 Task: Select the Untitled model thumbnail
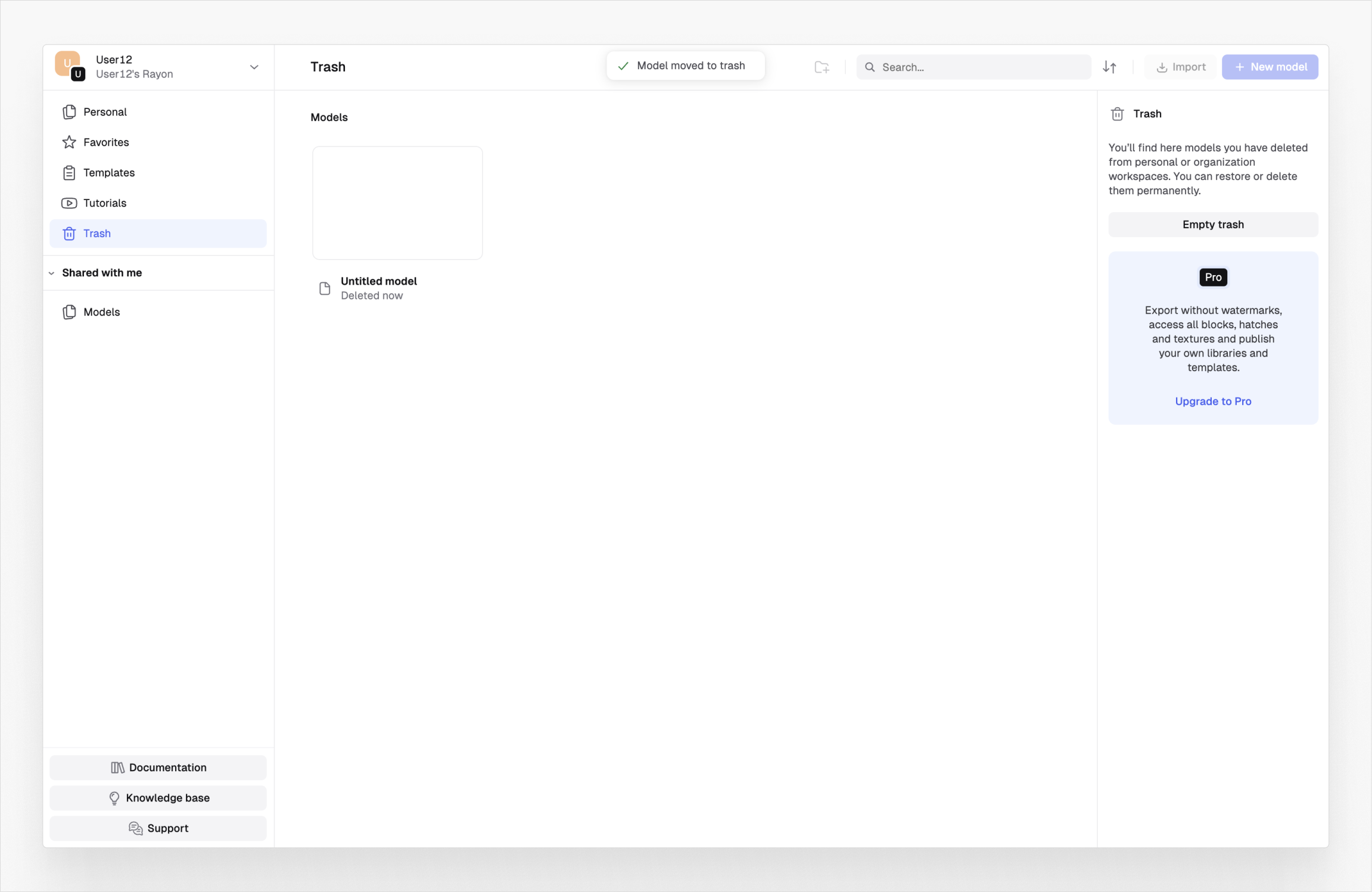(x=397, y=203)
